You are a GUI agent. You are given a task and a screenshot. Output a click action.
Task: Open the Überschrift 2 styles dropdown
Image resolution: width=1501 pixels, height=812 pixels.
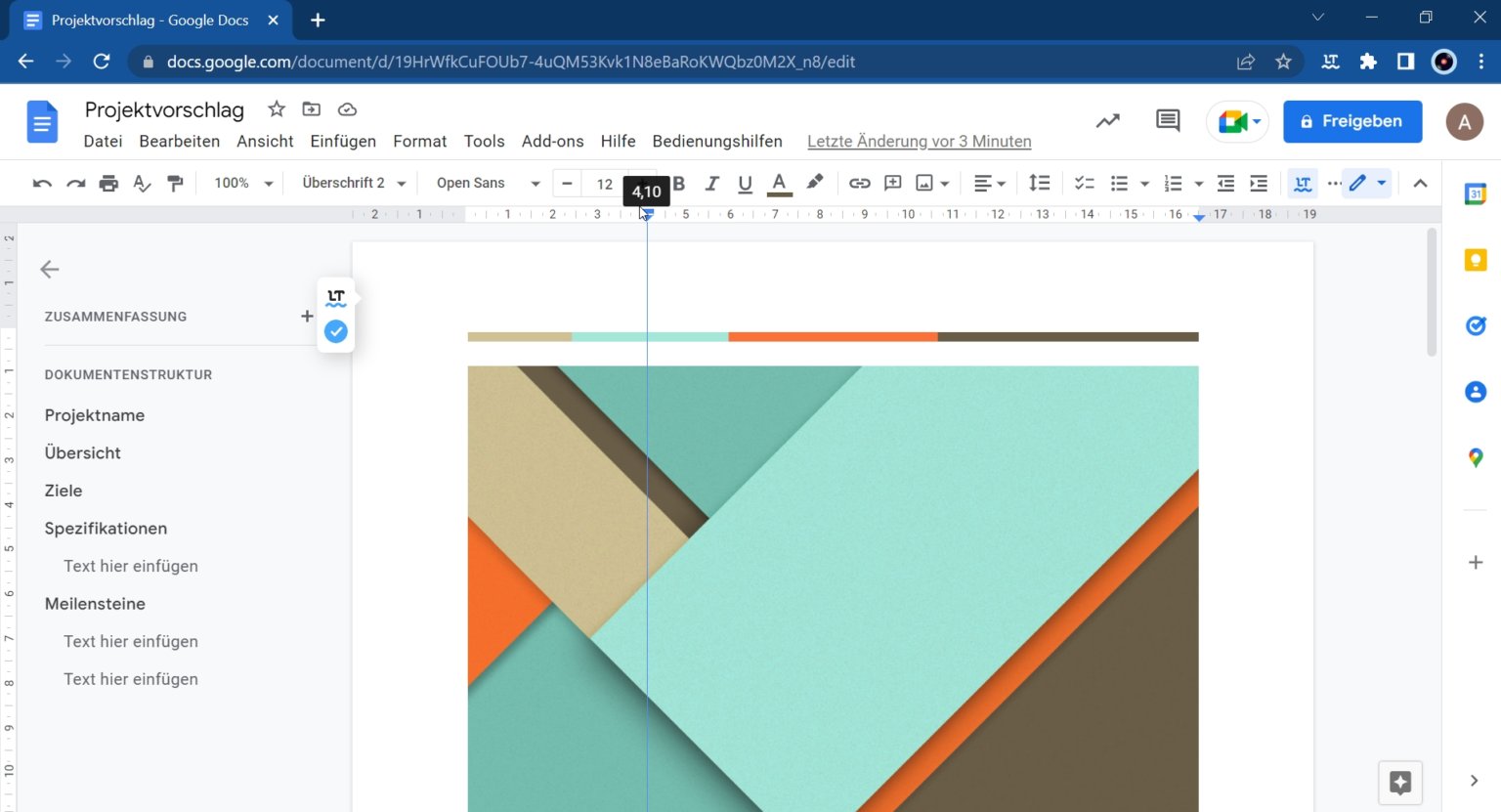[354, 183]
